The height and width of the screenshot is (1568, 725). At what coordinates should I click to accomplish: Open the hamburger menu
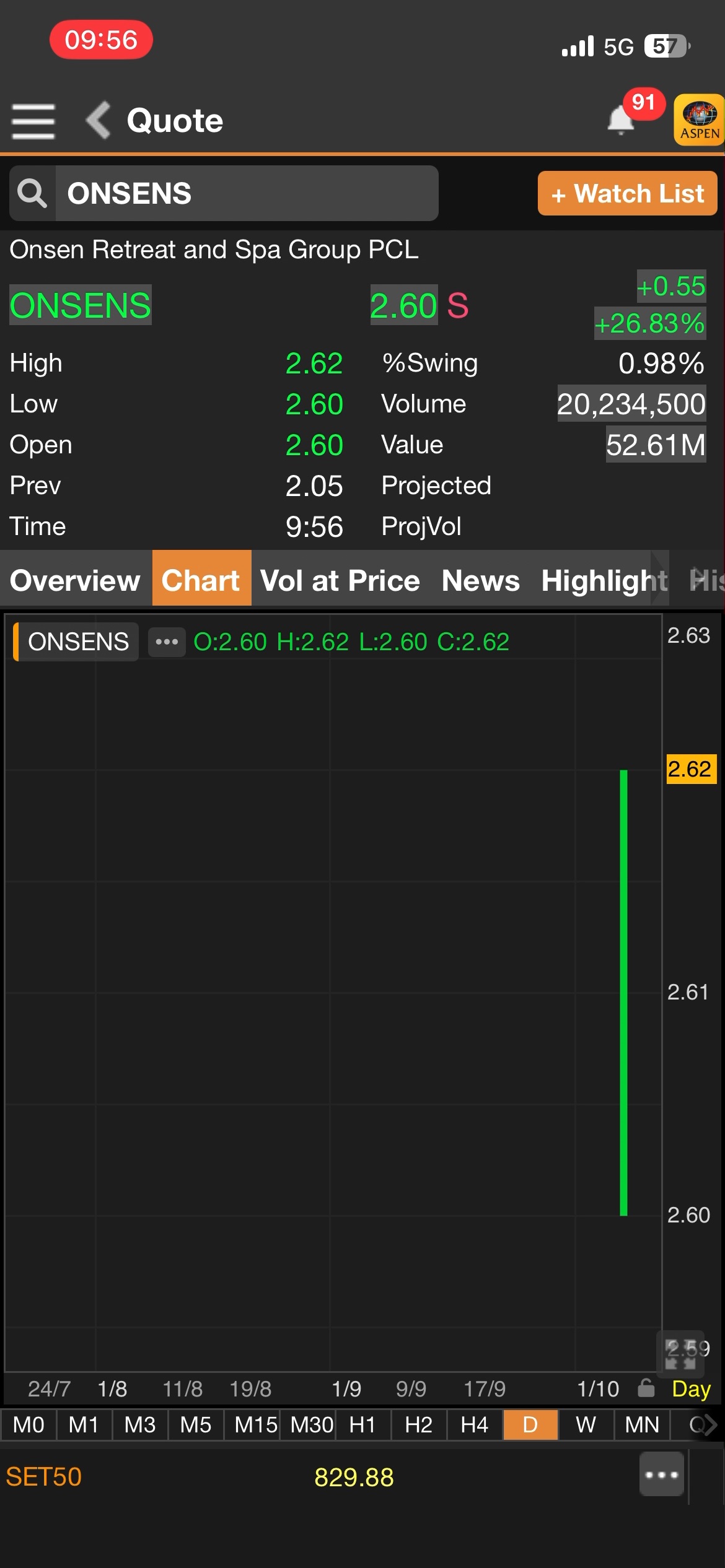pos(33,121)
